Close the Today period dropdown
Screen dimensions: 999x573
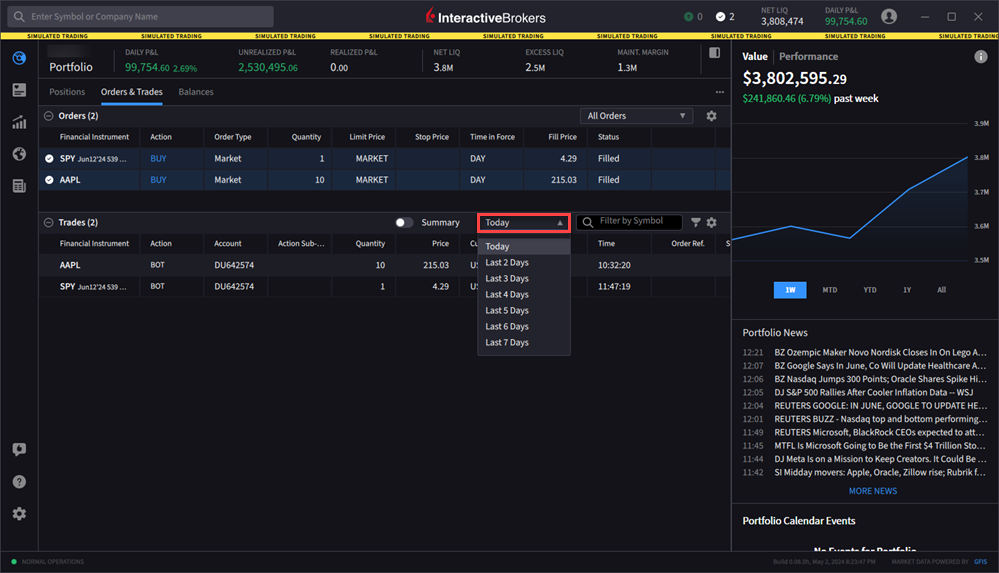(524, 222)
